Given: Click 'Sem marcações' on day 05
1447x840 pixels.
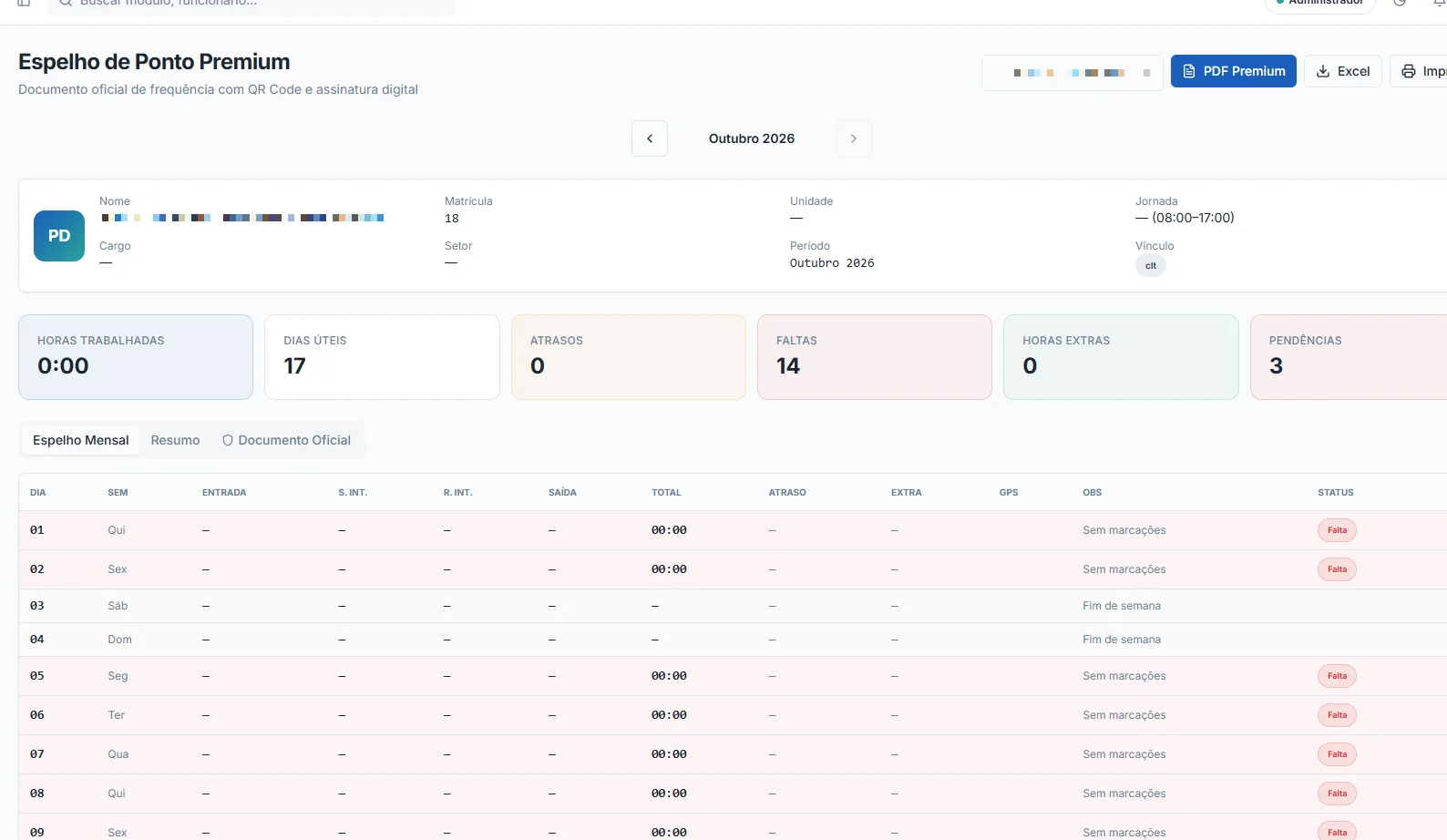Looking at the screenshot, I should pyautogui.click(x=1124, y=676).
